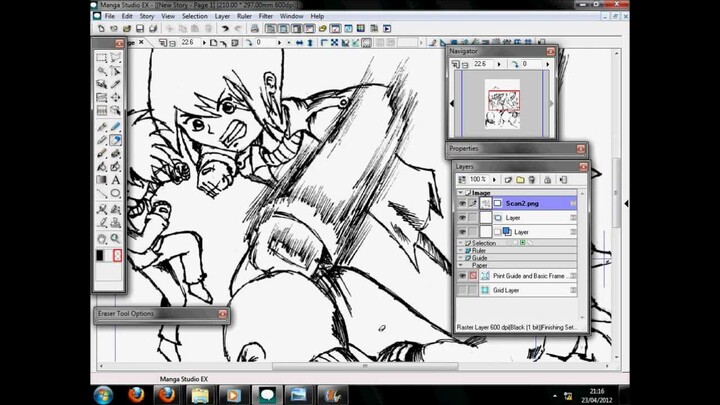The image size is (720, 405).
Task: Click the flip vertically blue arrow icon
Action: pos(310,43)
